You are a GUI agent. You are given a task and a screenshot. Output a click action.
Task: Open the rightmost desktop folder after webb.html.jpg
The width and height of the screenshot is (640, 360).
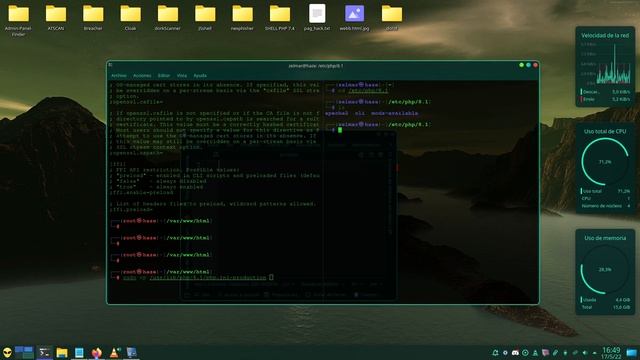(x=392, y=18)
